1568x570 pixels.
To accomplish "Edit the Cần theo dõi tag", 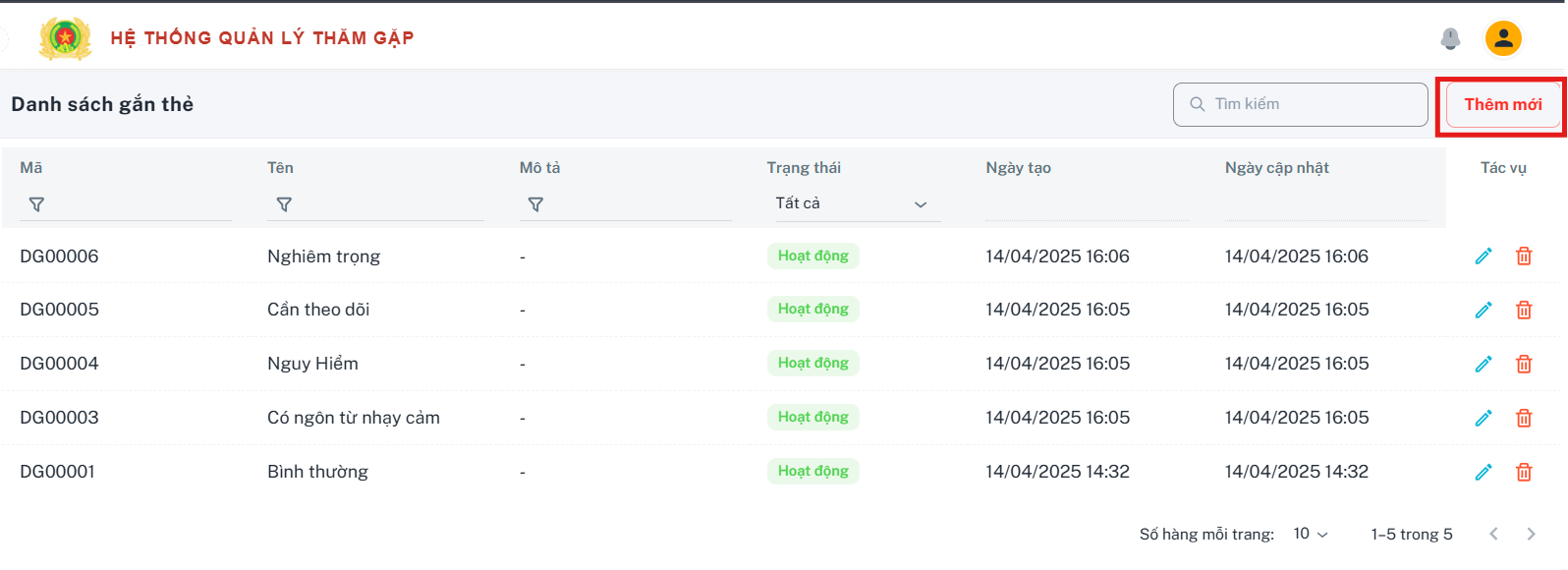I will (1484, 310).
